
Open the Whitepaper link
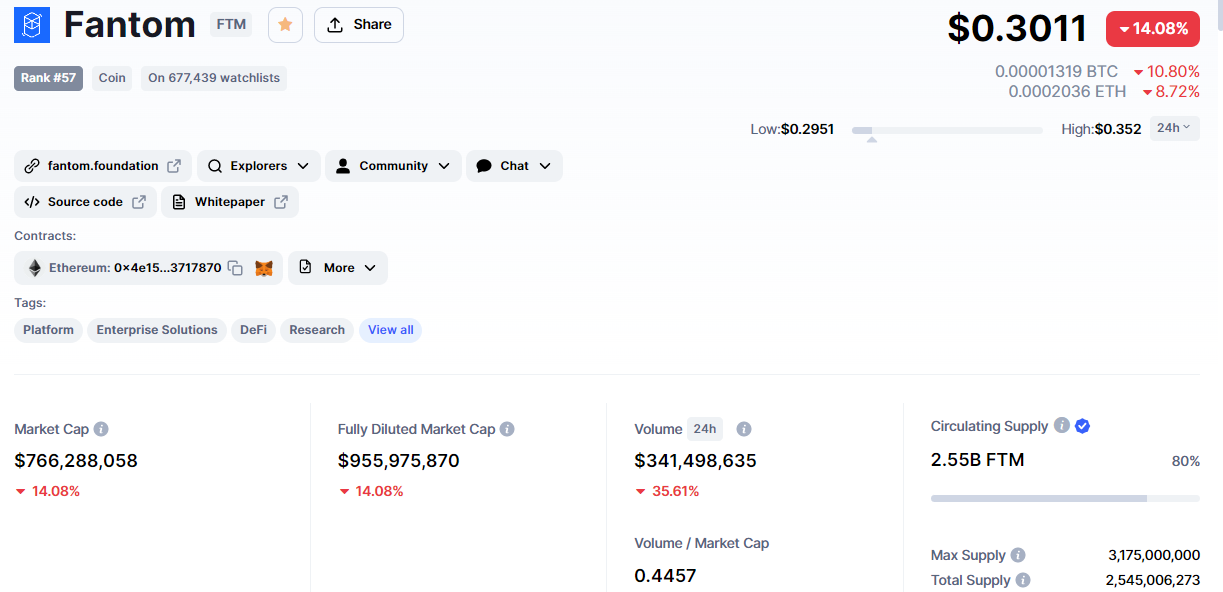230,202
